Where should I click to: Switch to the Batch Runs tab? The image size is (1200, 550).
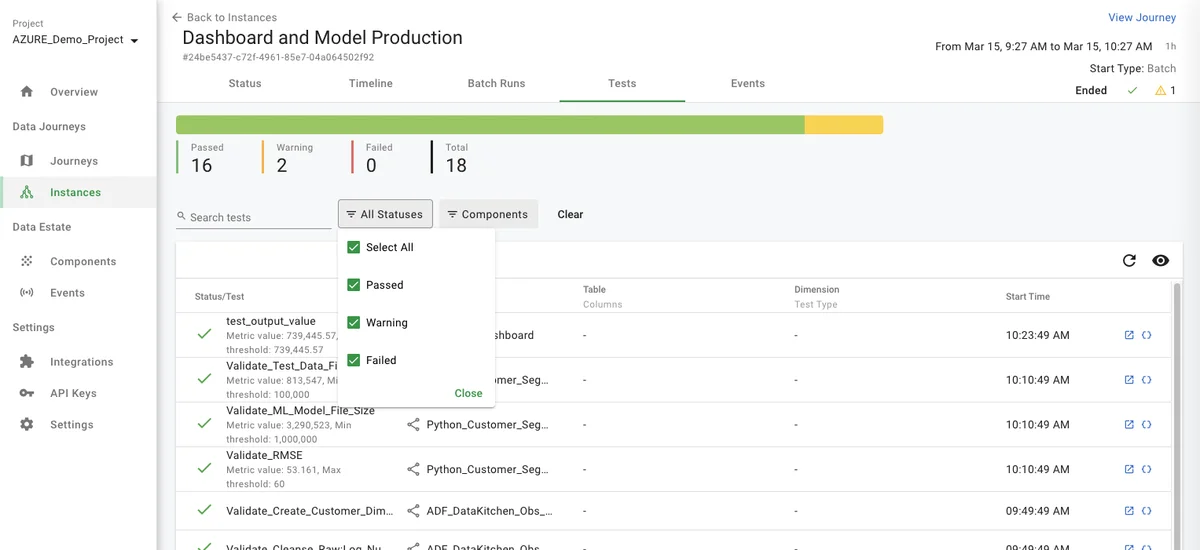(496, 84)
